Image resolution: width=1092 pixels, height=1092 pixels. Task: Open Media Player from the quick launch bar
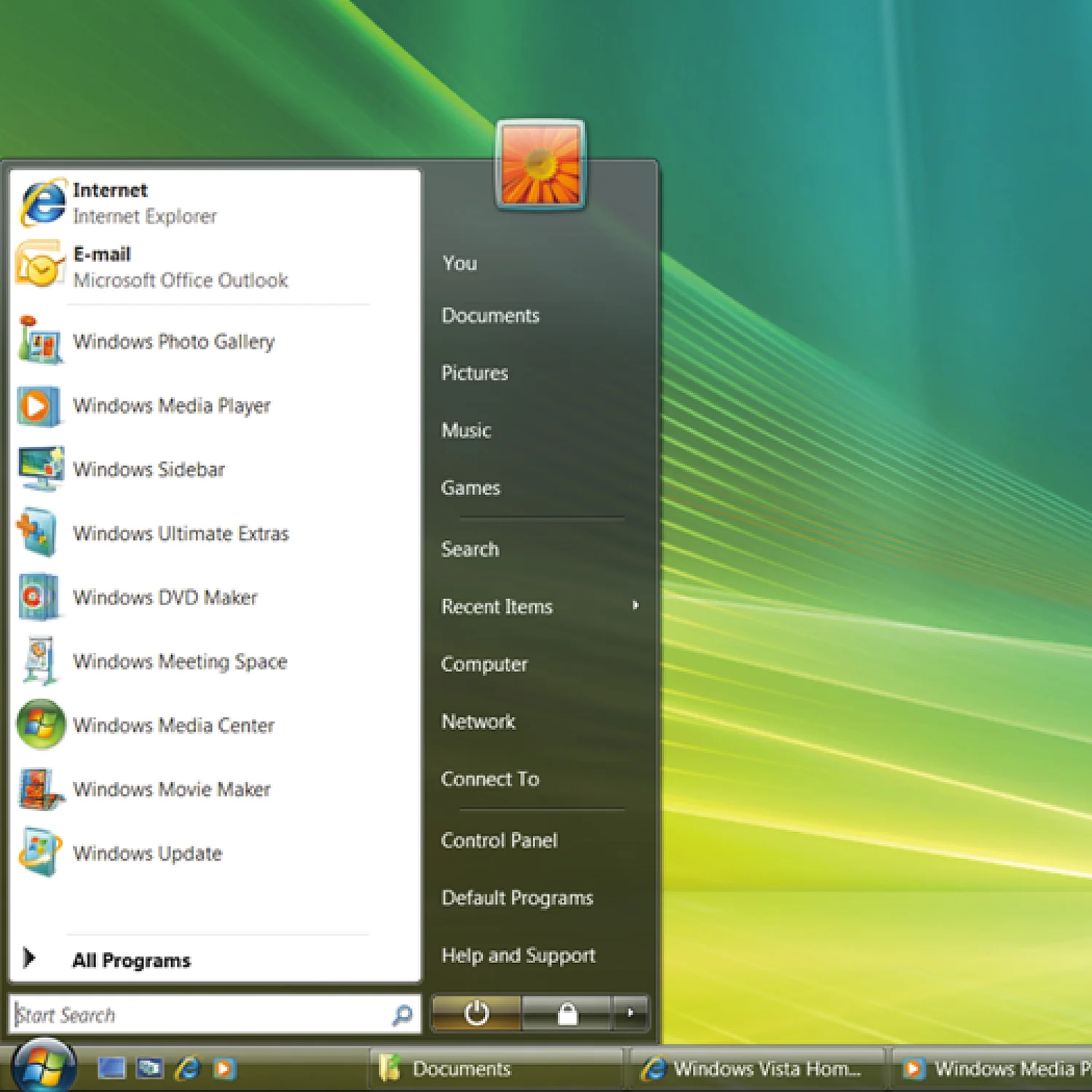(224, 1069)
